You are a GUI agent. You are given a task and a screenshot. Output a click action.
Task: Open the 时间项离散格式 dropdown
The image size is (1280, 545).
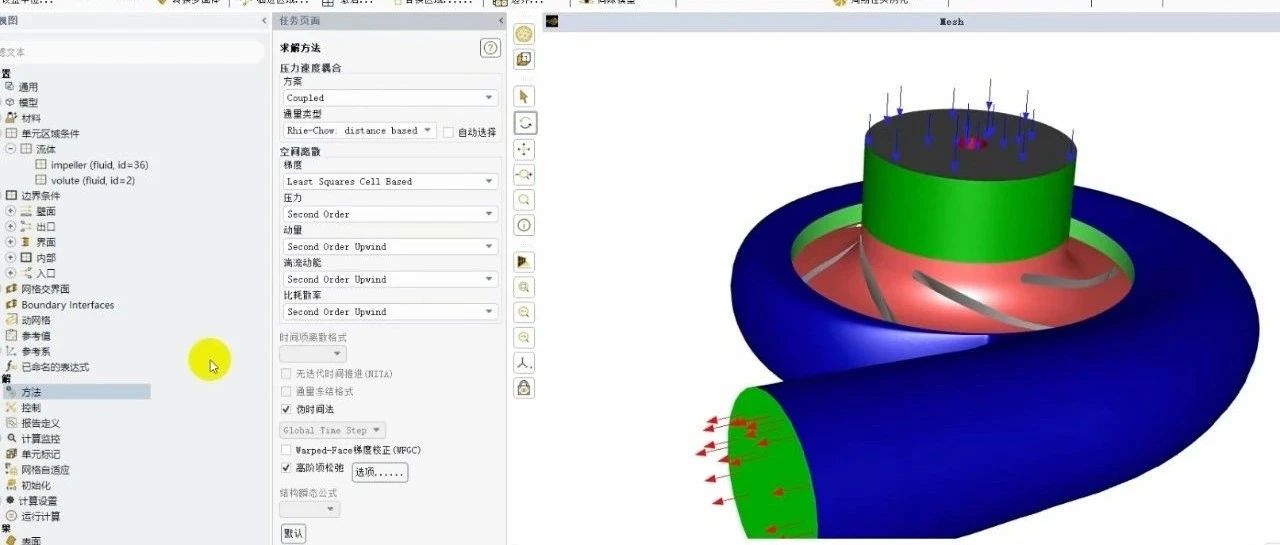(x=313, y=354)
